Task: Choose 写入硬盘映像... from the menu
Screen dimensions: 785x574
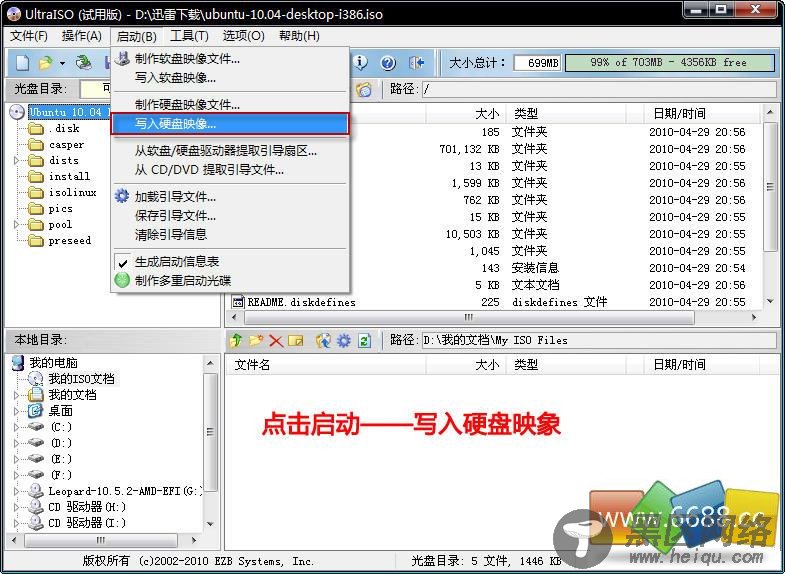Action: point(230,124)
